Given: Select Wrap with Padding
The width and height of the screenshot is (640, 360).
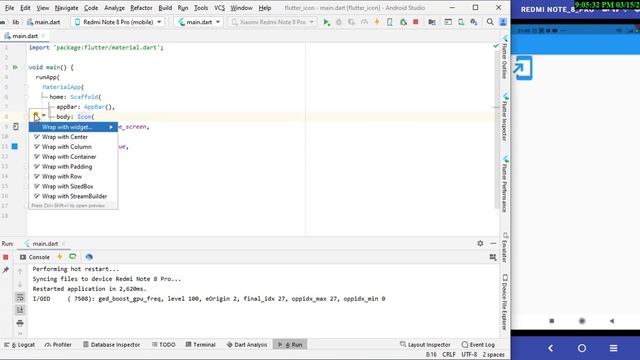Looking at the screenshot, I should point(73,167).
